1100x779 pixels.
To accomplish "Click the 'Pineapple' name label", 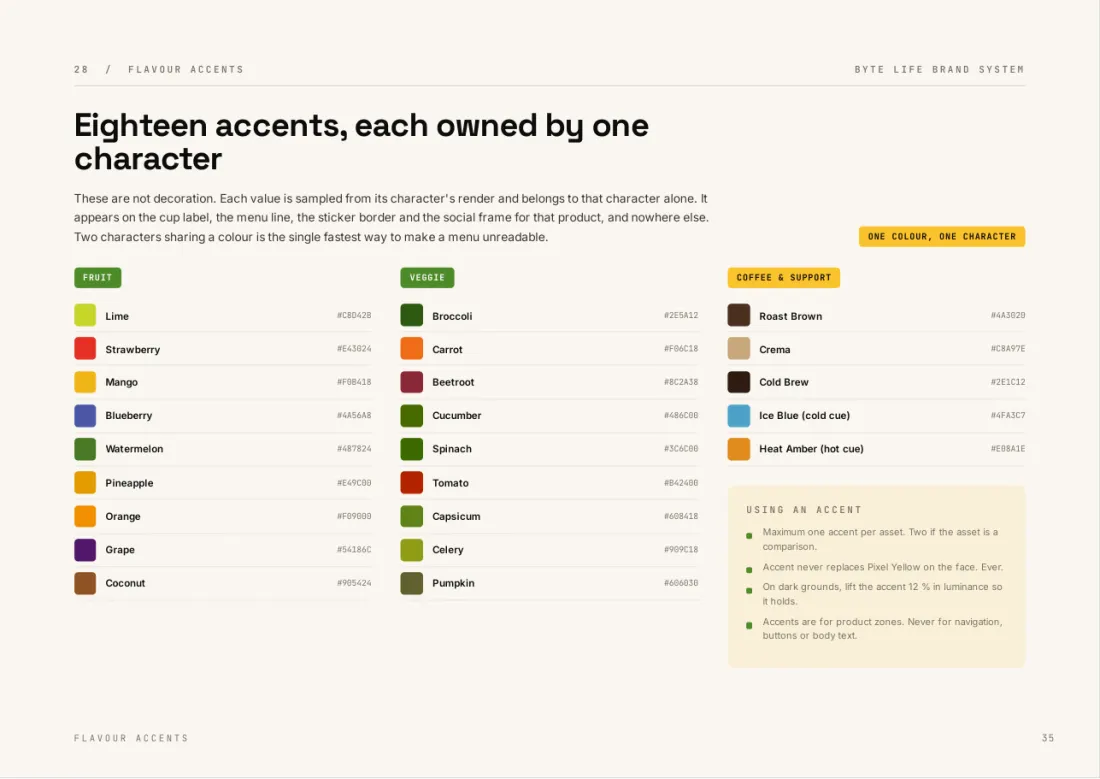I will click(129, 483).
